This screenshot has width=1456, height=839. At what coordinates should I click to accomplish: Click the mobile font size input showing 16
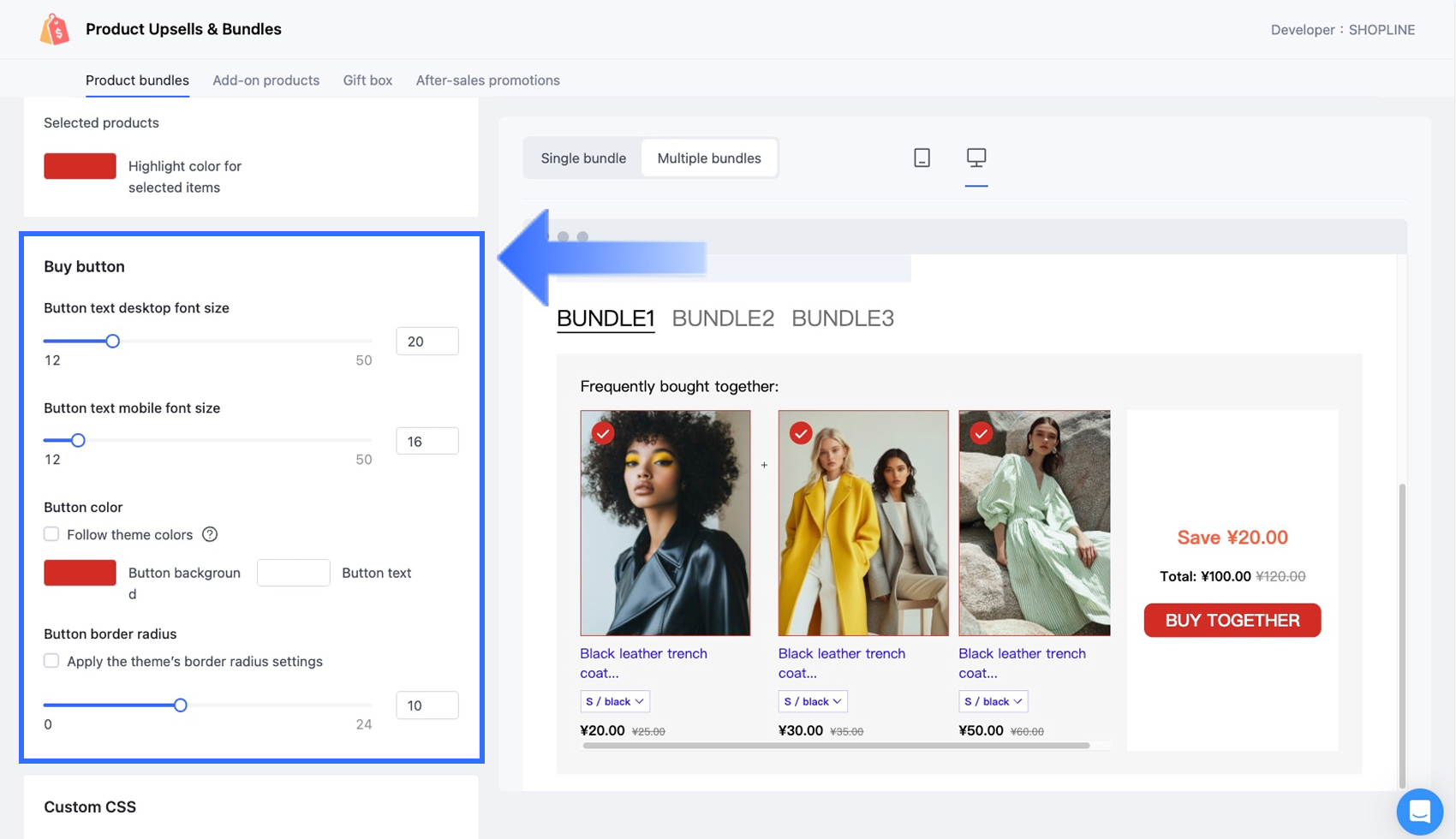coord(427,442)
